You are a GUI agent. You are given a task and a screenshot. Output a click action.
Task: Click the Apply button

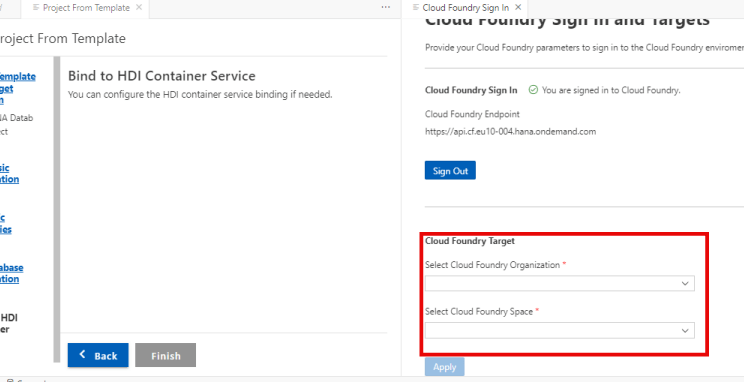(x=445, y=367)
